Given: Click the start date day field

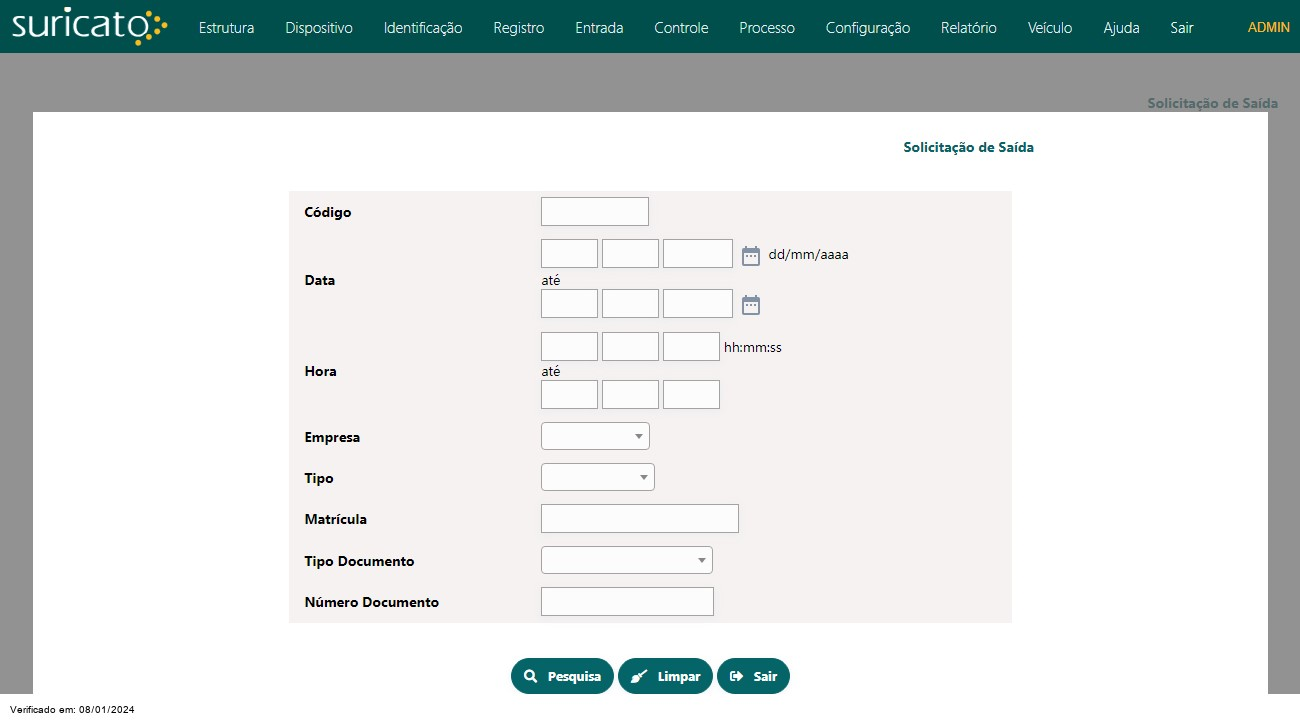Looking at the screenshot, I should 569,254.
